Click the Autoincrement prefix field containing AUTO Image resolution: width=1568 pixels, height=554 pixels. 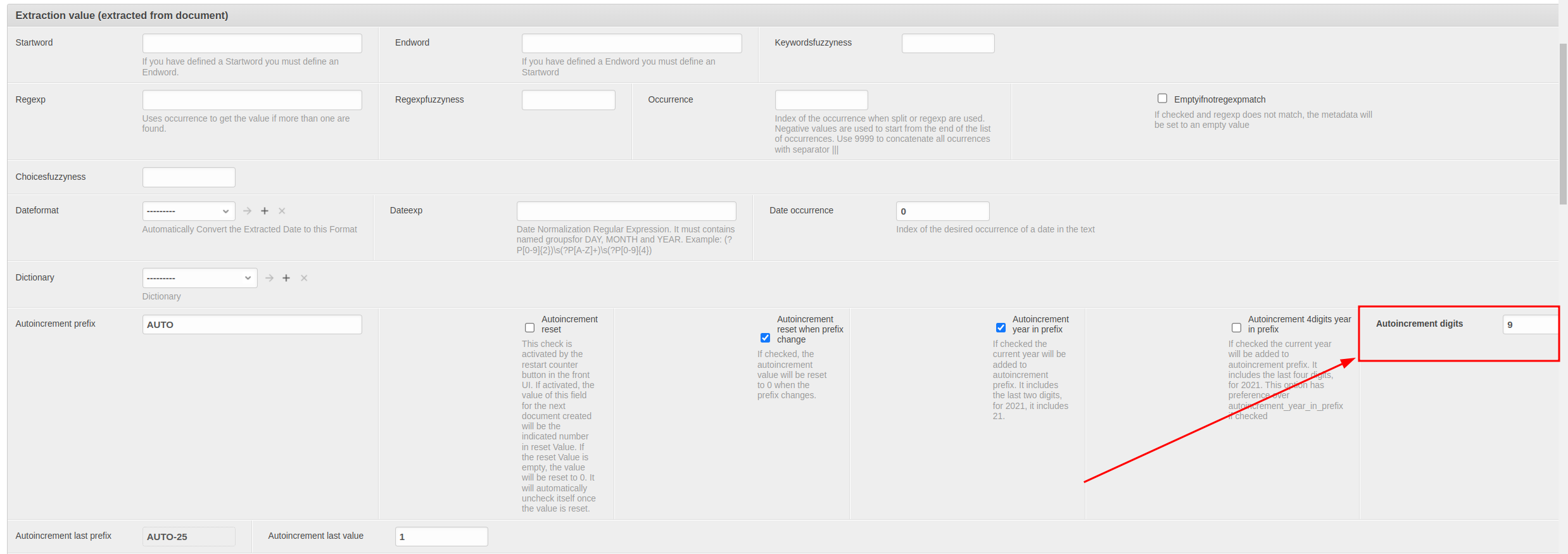tap(252, 325)
